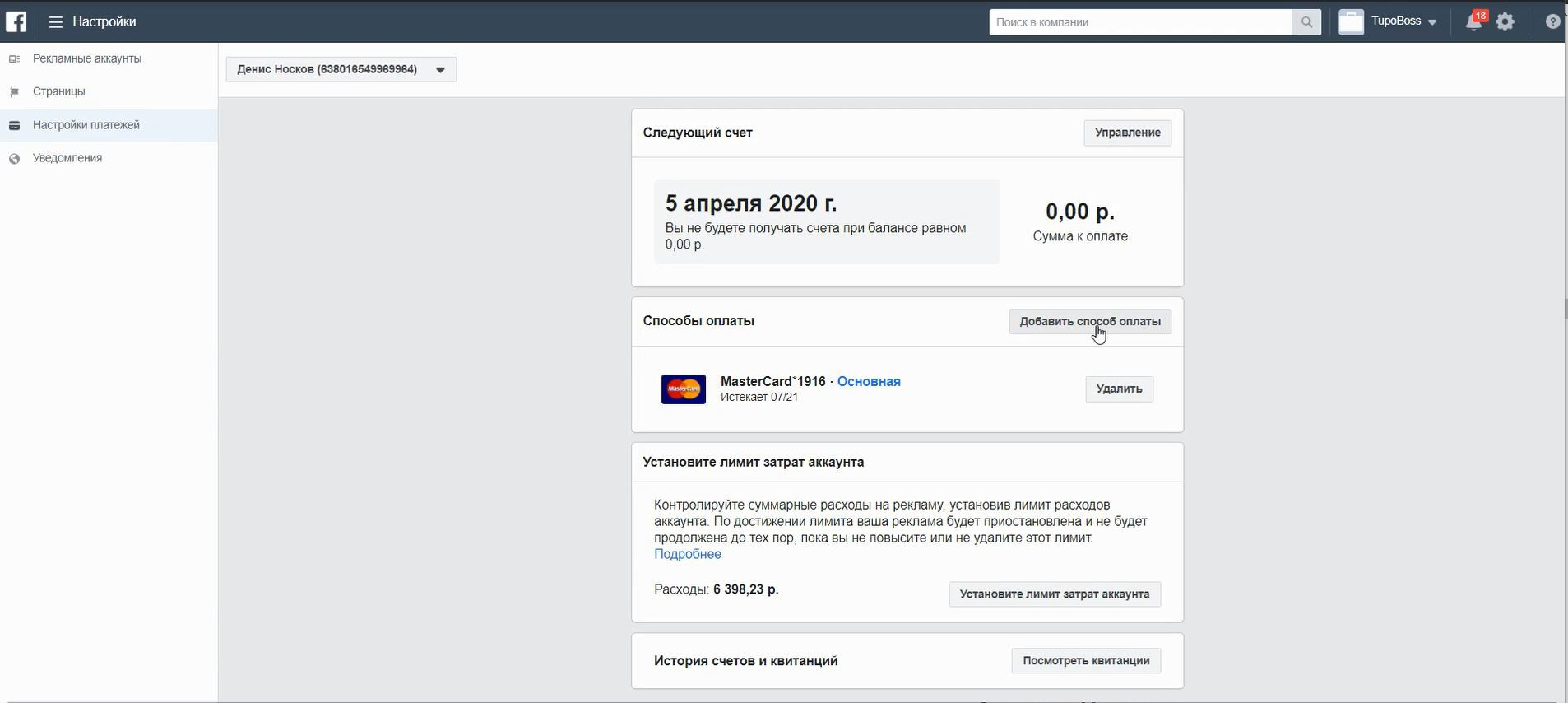Open the help question mark icon

click(1552, 22)
